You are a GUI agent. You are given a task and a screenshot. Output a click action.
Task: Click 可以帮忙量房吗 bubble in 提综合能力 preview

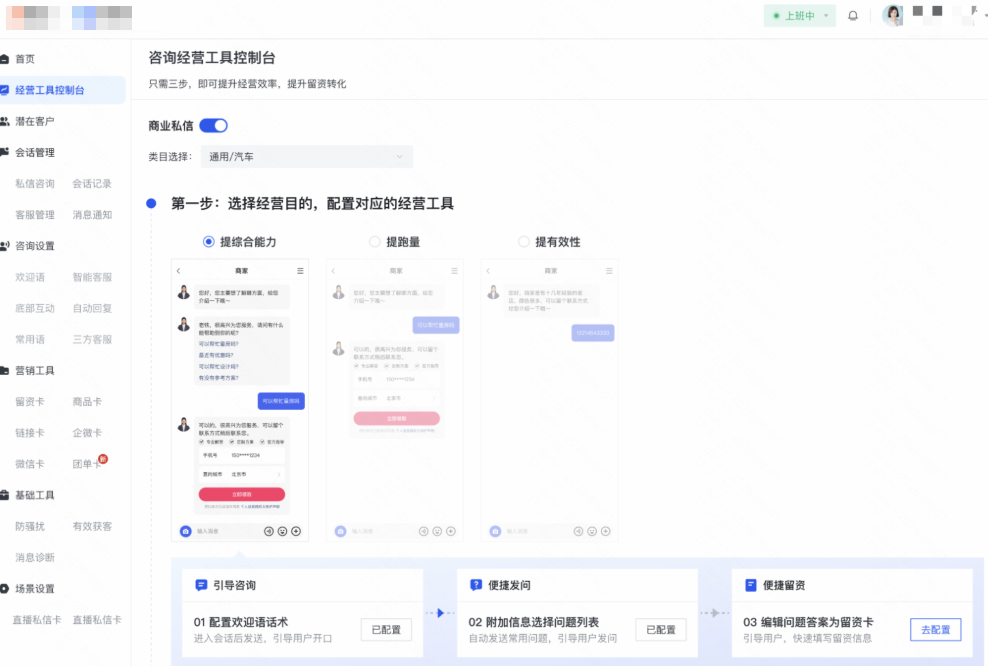click(281, 401)
